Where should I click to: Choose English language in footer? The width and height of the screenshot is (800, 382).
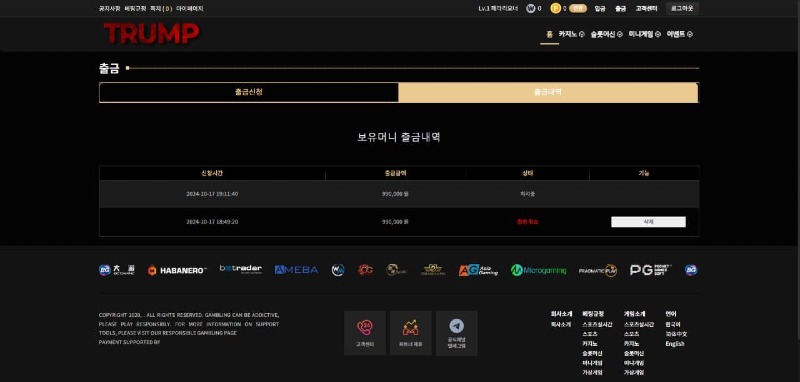click(x=674, y=344)
